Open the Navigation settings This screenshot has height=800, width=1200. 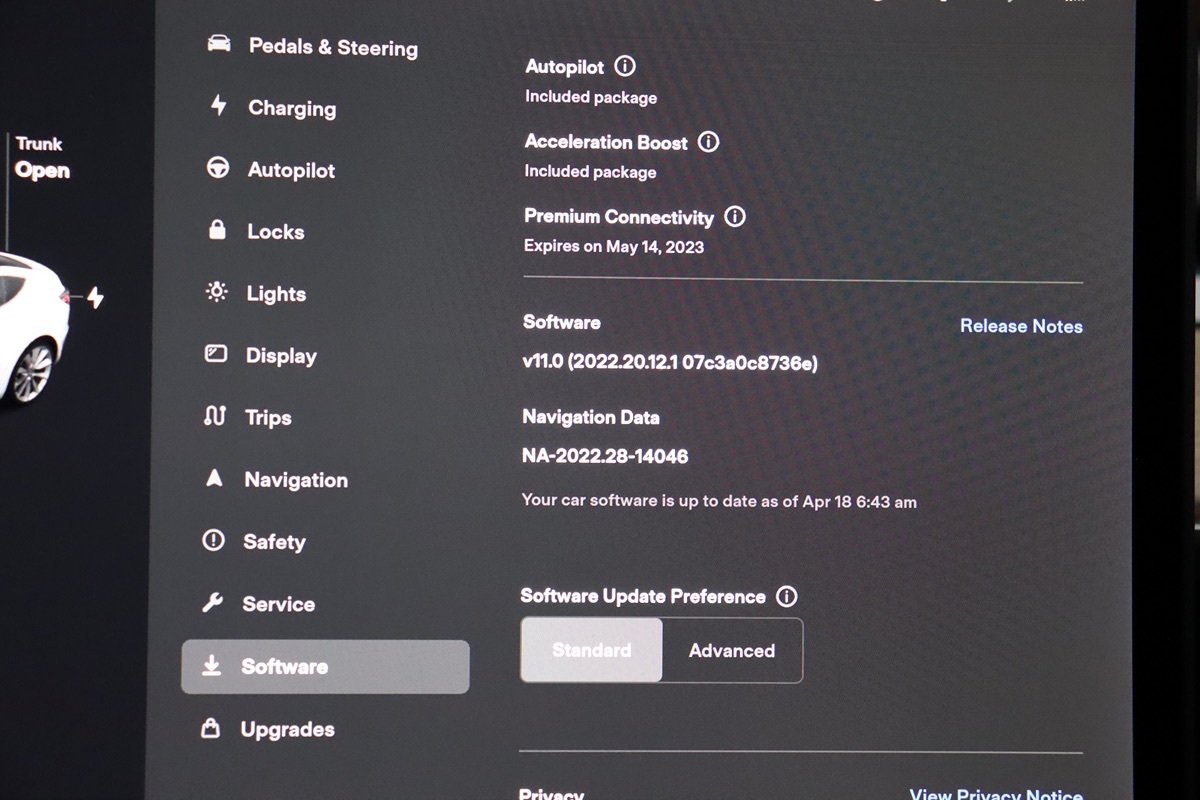coord(295,480)
